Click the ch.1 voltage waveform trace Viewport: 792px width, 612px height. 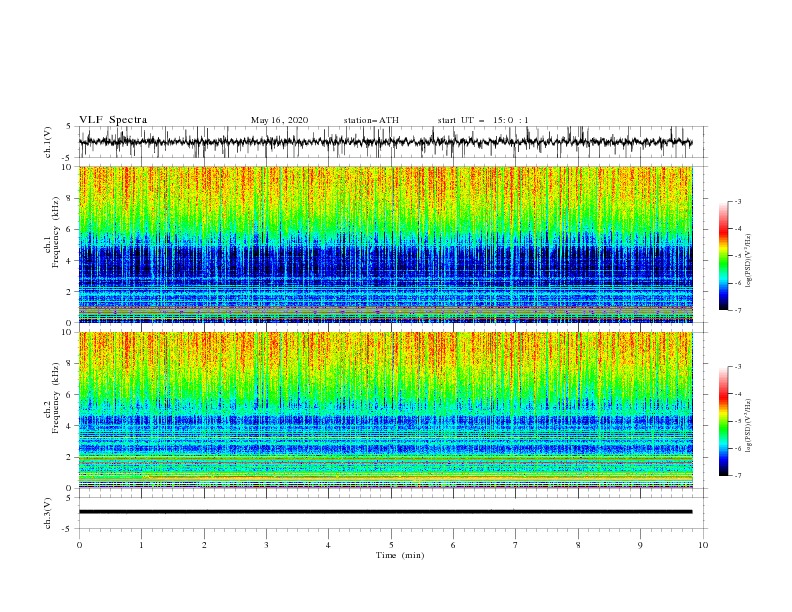click(385, 142)
